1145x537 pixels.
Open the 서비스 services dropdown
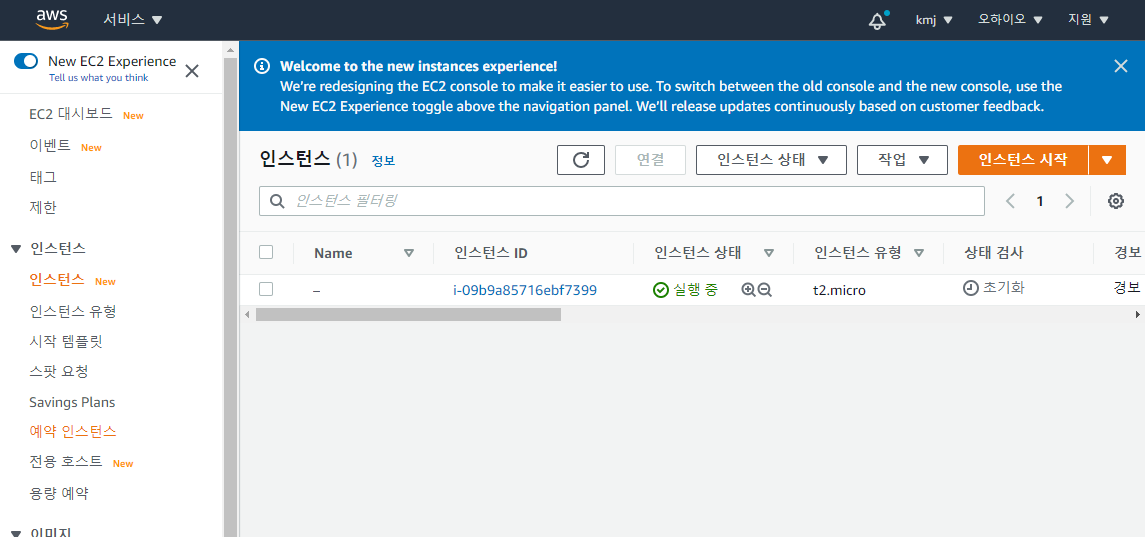133,20
